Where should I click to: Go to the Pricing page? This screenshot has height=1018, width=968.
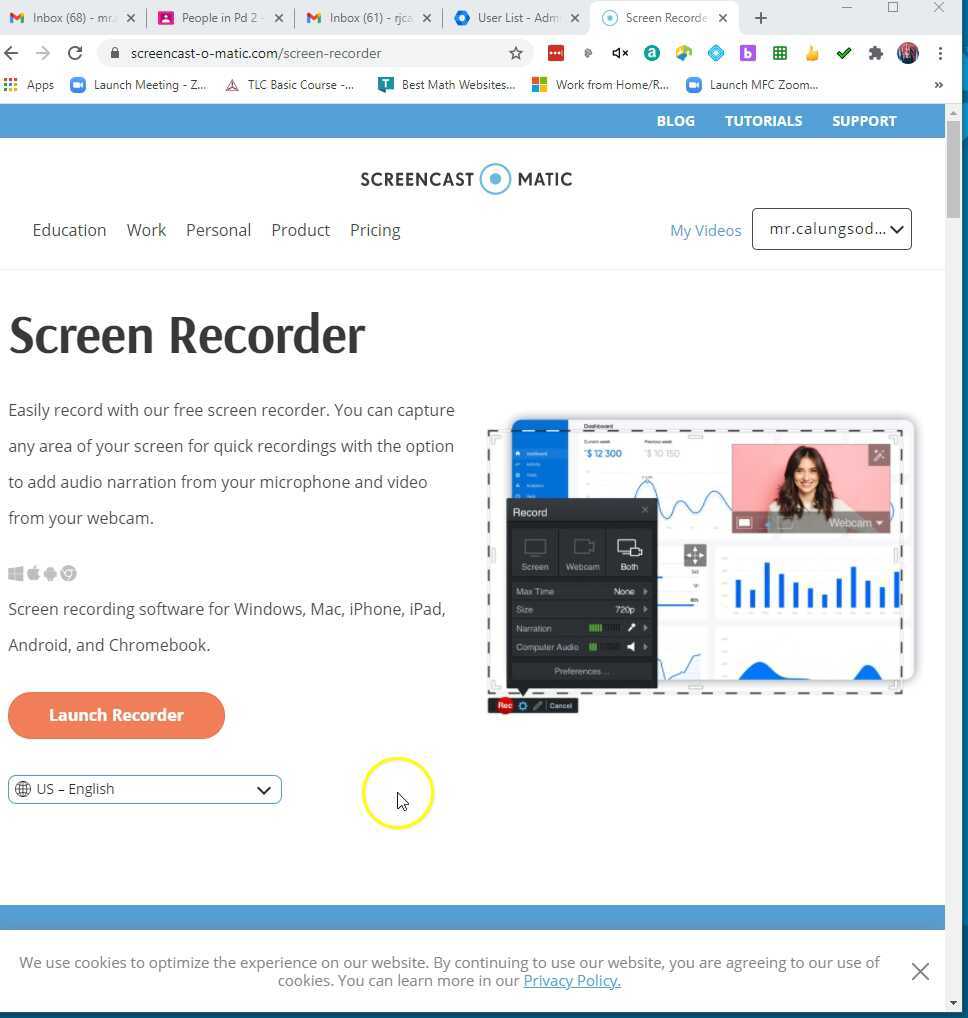(x=375, y=230)
